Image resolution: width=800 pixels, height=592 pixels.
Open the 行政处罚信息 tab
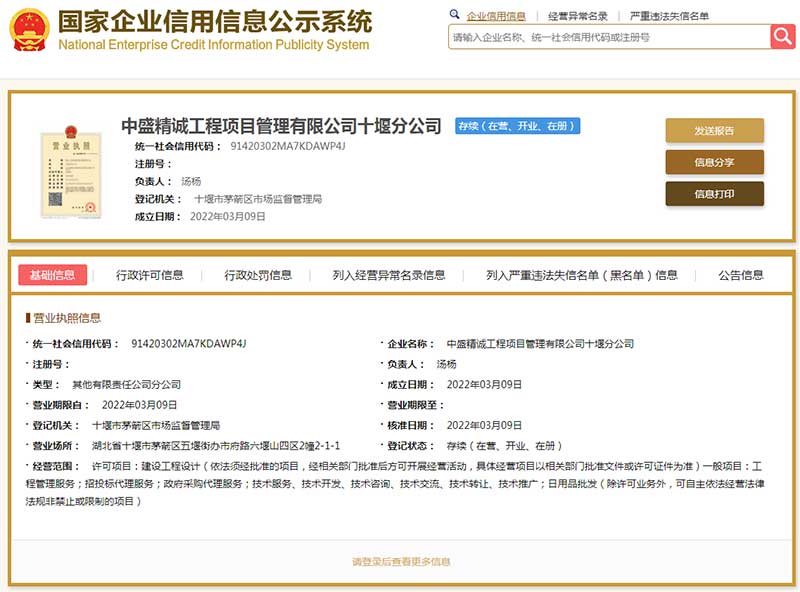pos(258,275)
